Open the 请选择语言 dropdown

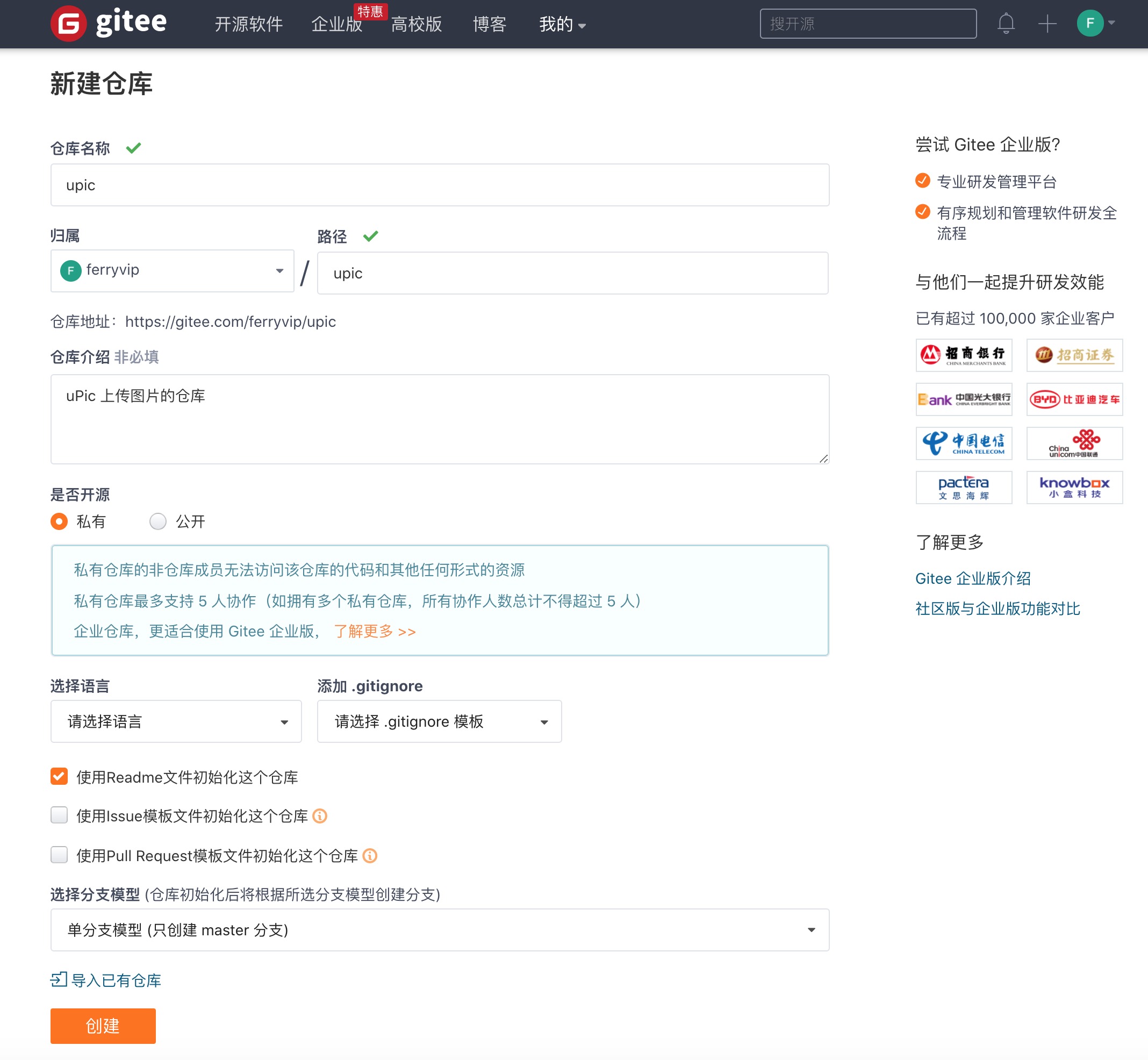tap(175, 721)
